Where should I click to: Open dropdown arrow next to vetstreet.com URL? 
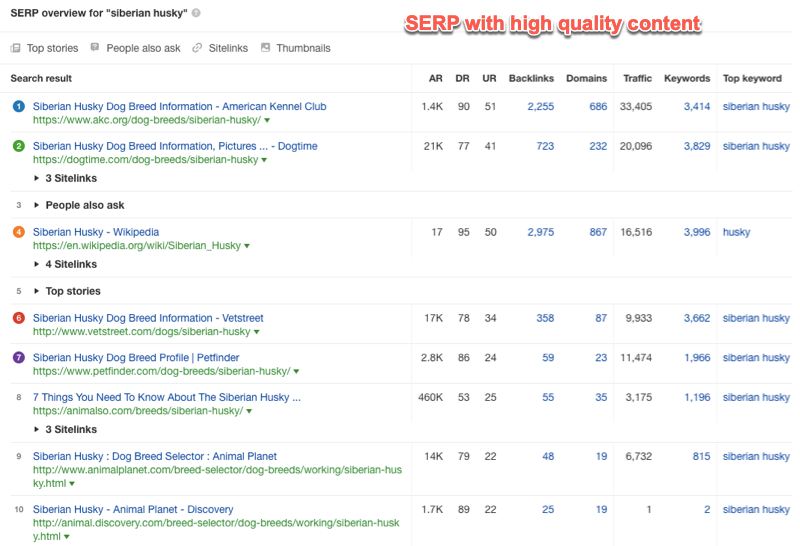[x=257, y=332]
